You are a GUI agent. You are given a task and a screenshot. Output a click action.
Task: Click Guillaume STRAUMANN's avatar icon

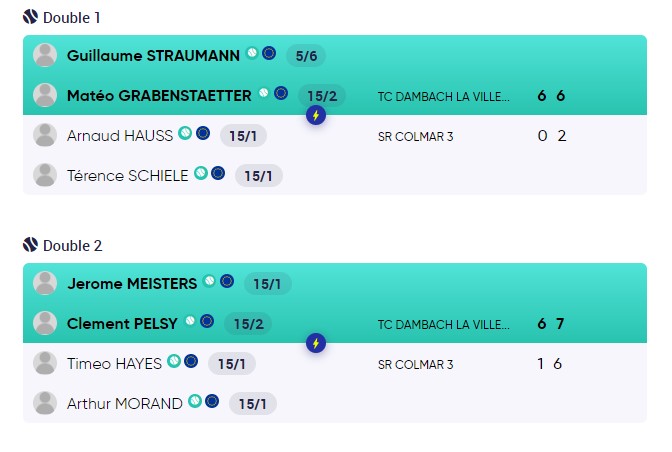click(45, 55)
